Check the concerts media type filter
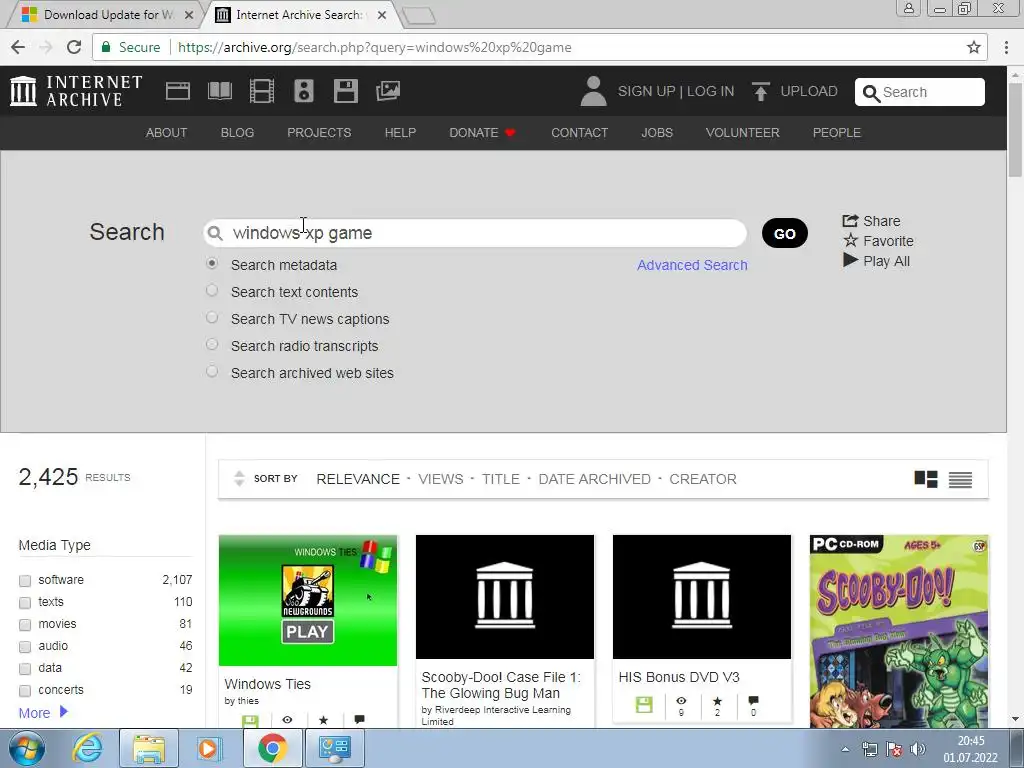This screenshot has width=1024, height=768. (x=25, y=691)
